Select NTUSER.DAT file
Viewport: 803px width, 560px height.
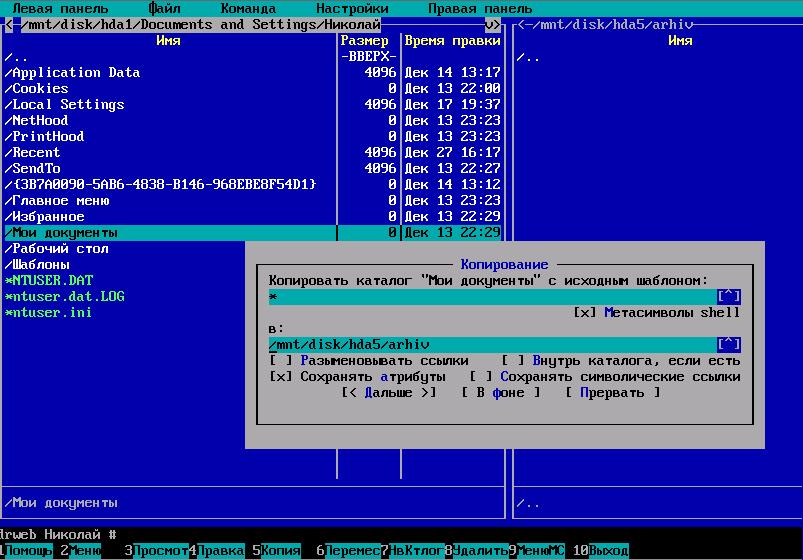(49, 280)
